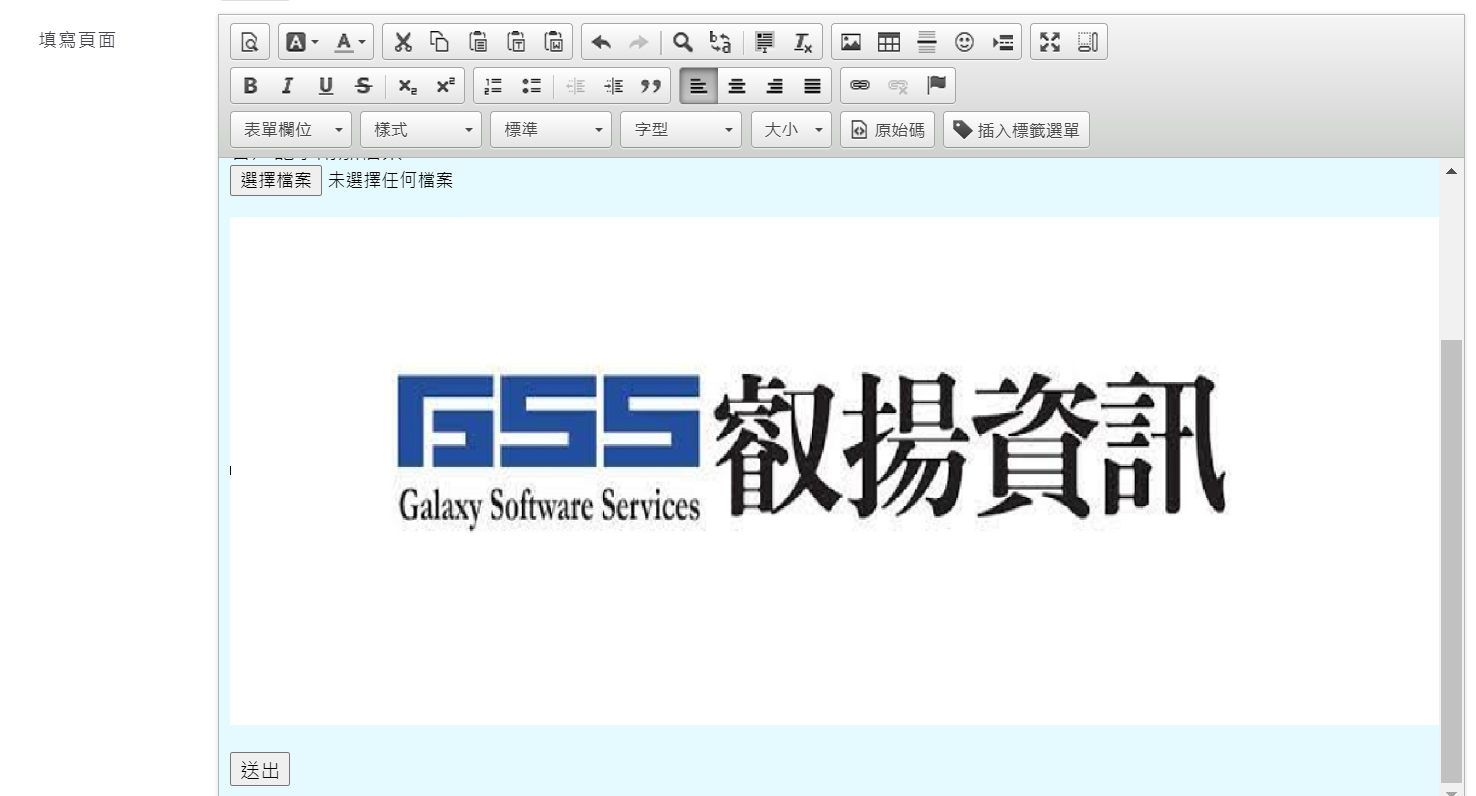The width and height of the screenshot is (1476, 796).
Task: Click the 未選擇任何檔案 file status text
Action: tap(391, 181)
